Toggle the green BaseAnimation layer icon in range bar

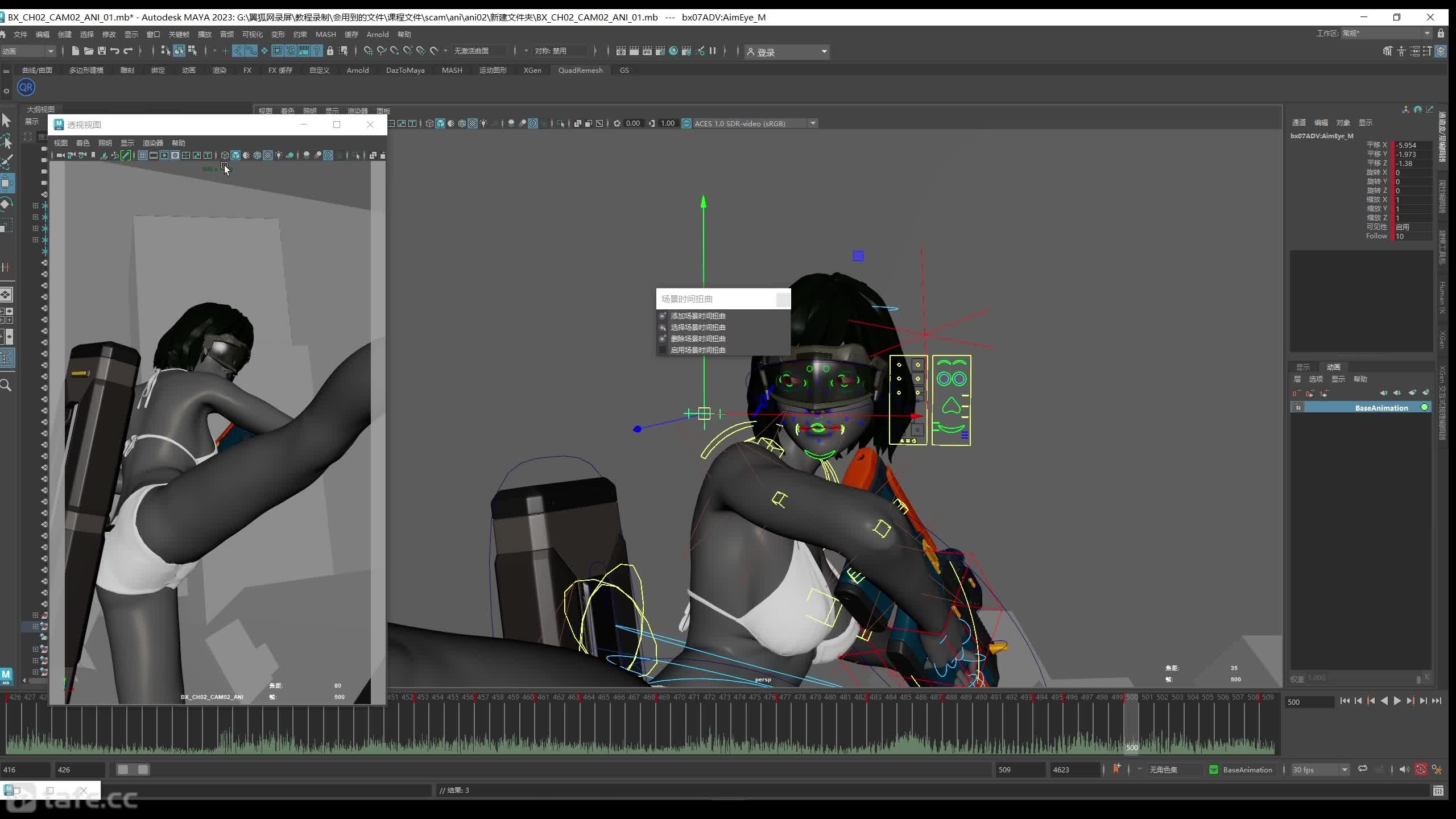(x=1214, y=770)
